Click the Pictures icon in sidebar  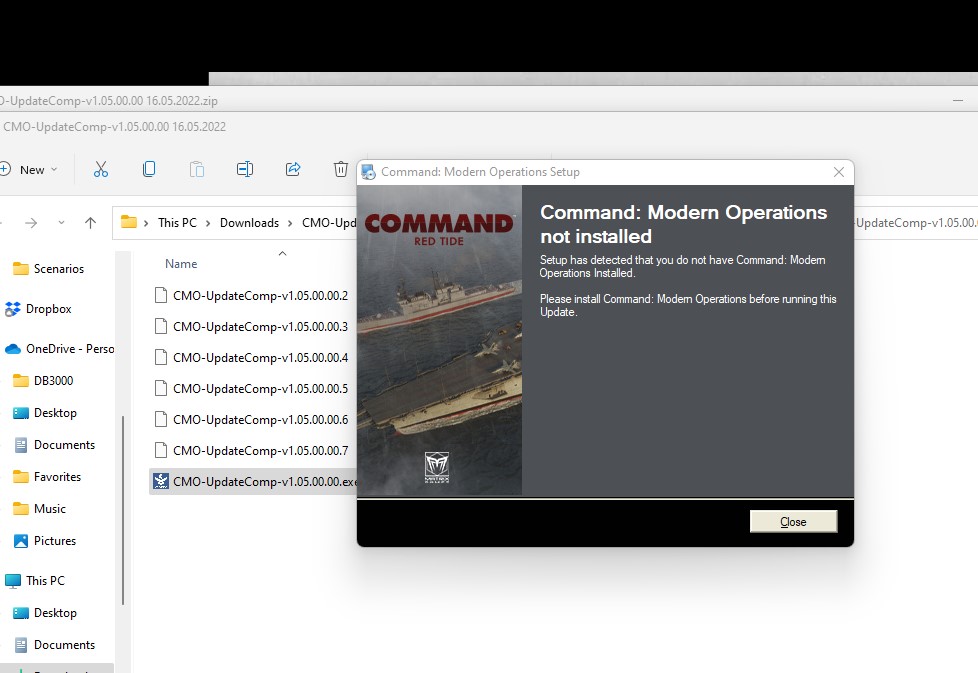[21, 541]
